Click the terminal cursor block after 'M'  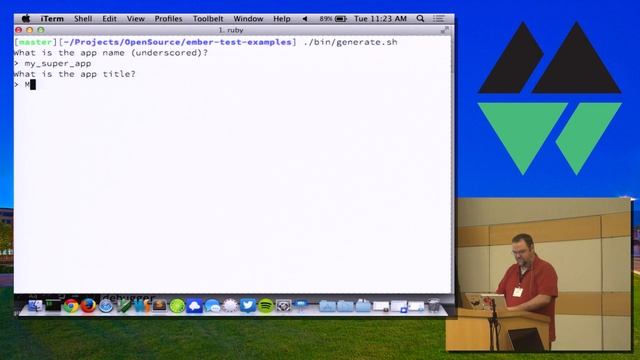tap(33, 84)
